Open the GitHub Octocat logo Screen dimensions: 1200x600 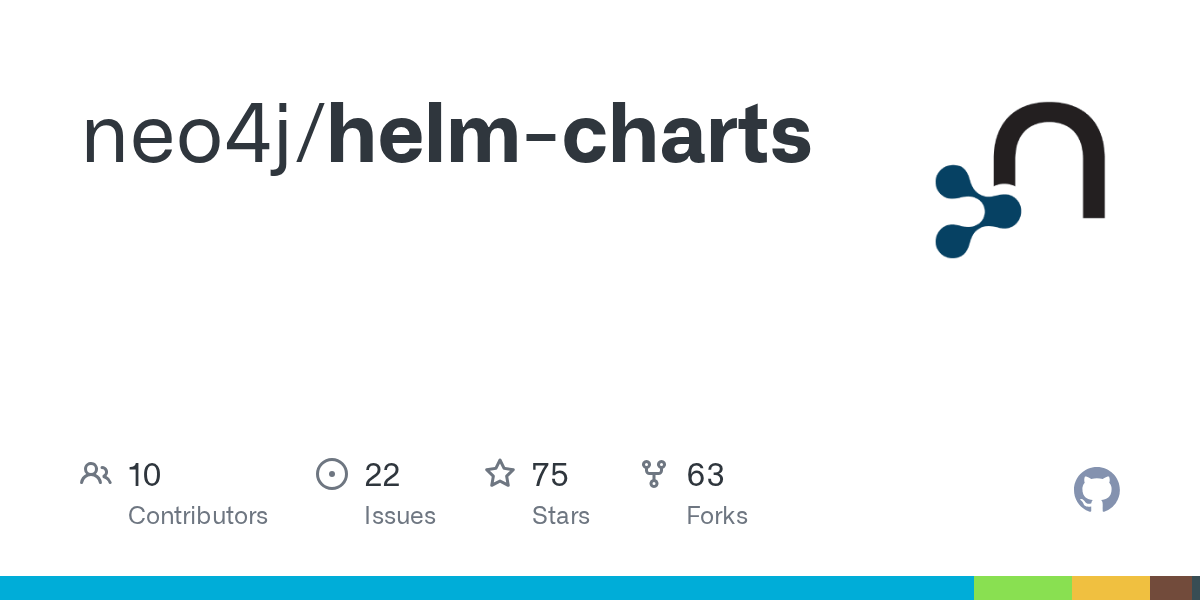(x=1097, y=490)
